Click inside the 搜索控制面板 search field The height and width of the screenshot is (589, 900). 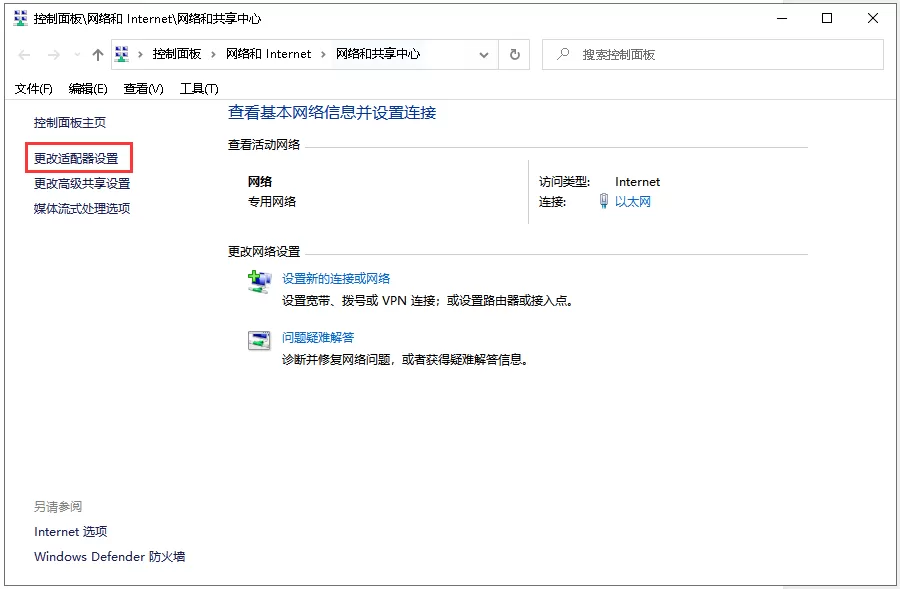(x=700, y=54)
